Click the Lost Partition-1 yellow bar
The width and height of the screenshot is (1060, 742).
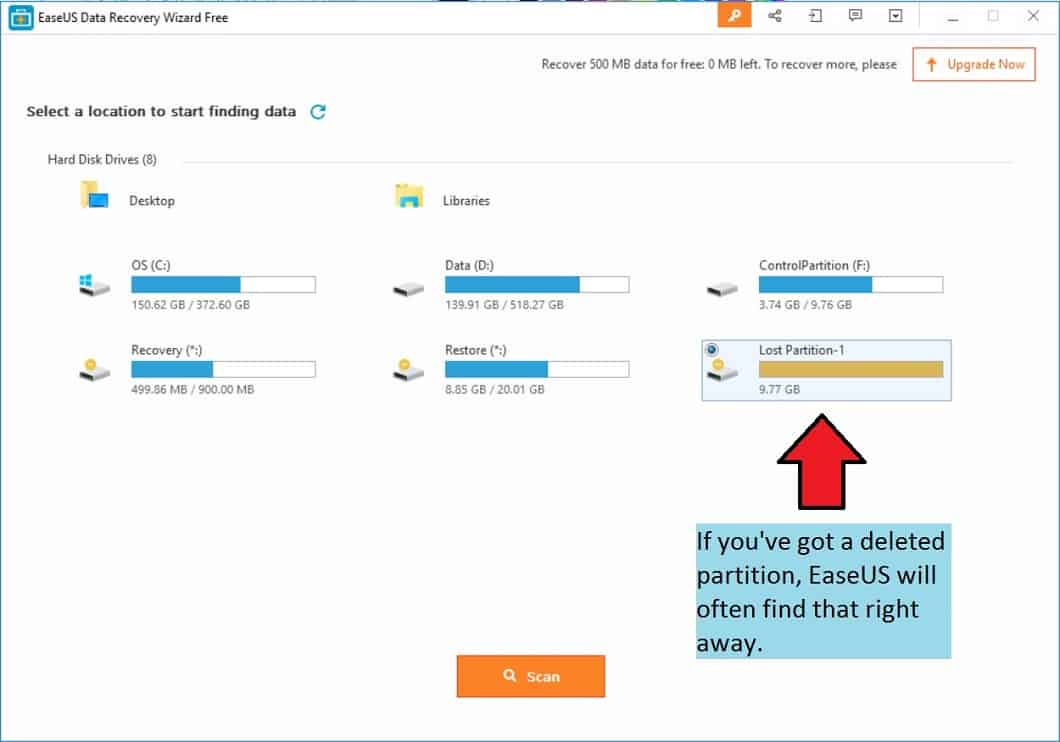[x=850, y=369]
